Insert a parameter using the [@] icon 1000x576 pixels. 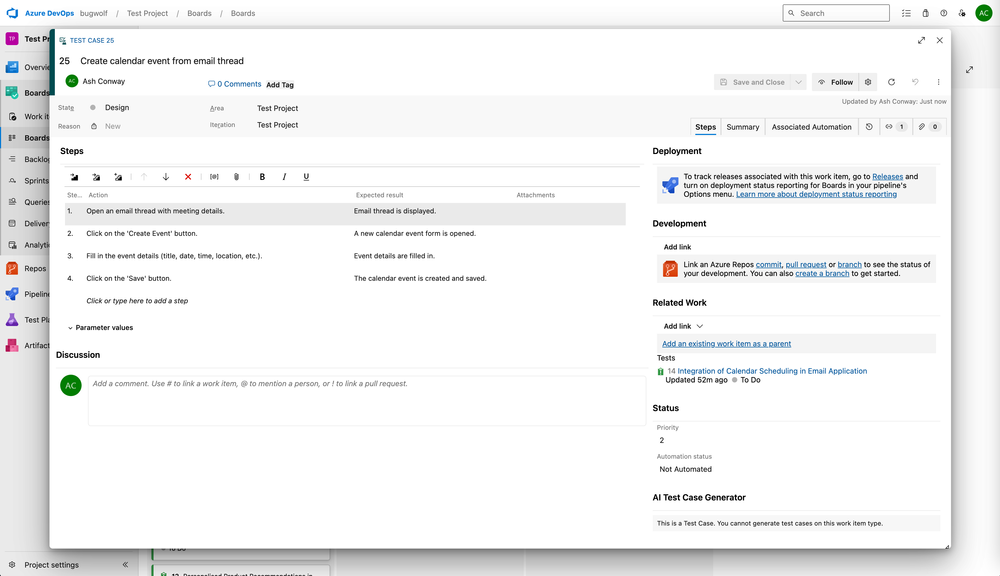click(x=212, y=176)
